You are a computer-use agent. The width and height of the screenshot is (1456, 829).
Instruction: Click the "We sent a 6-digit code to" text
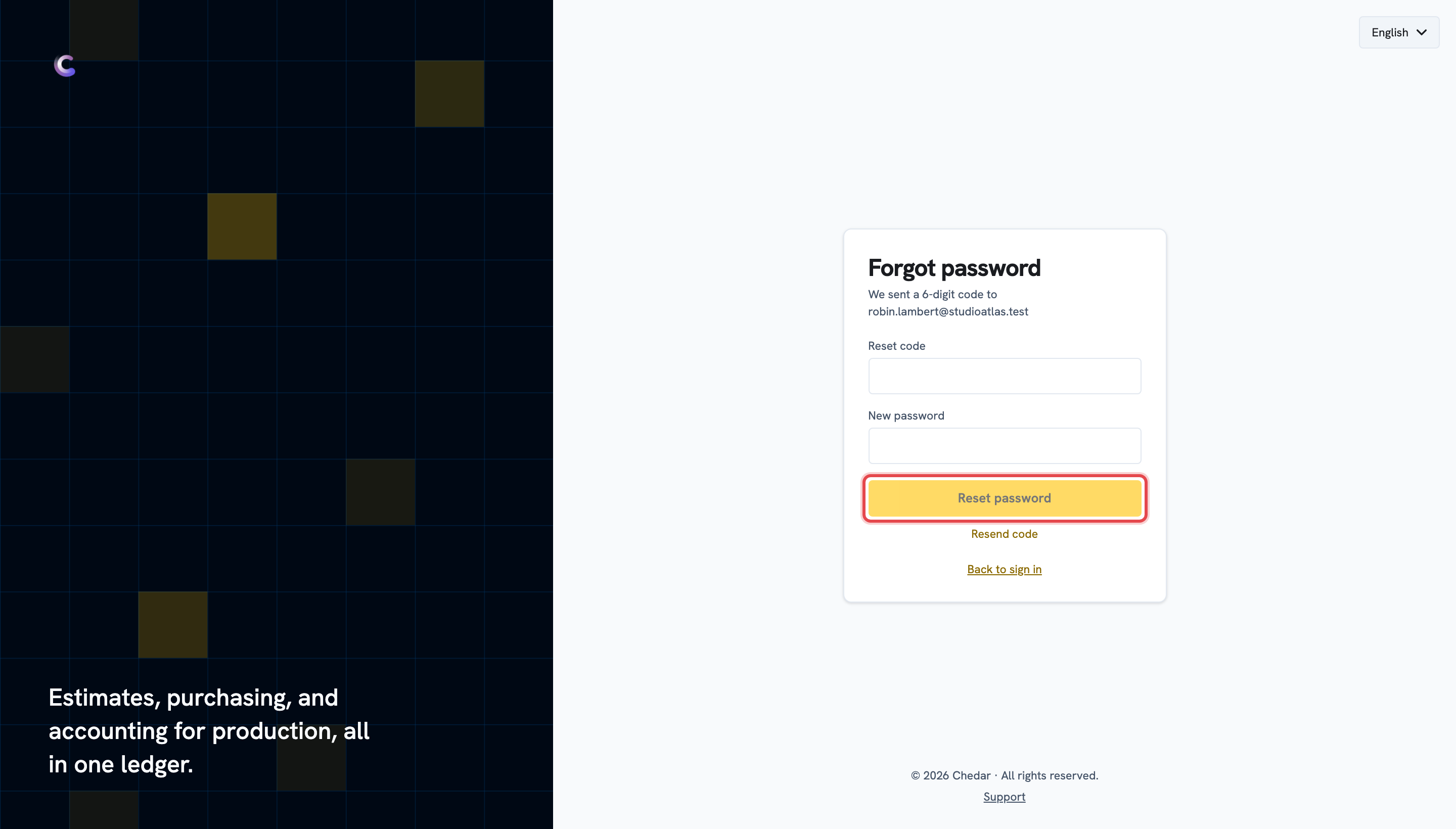[932, 294]
